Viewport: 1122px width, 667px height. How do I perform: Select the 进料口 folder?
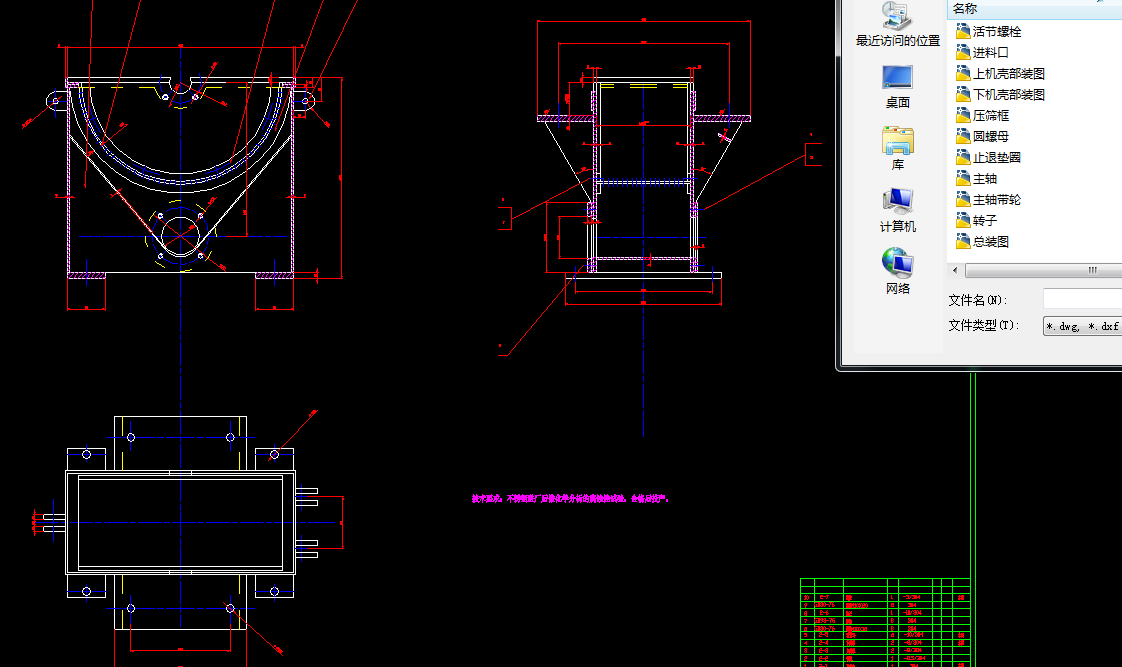(982, 52)
